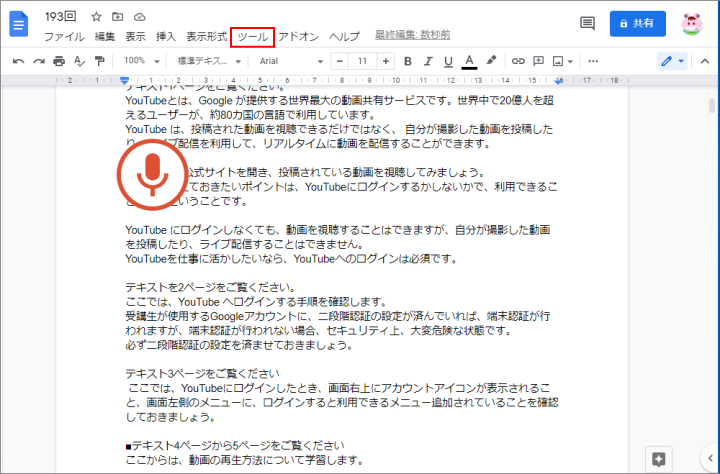
Task: Open the 編集 menu
Action: pos(105,36)
